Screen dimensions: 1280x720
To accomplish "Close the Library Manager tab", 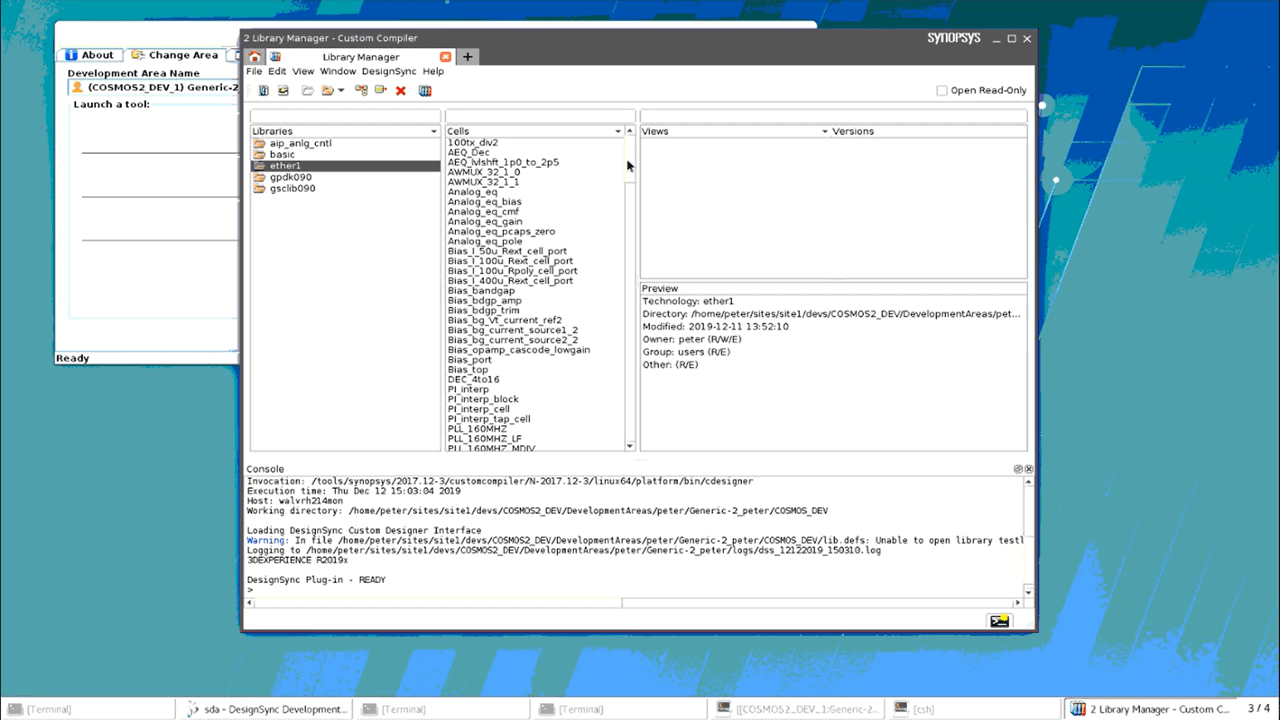I will 446,57.
